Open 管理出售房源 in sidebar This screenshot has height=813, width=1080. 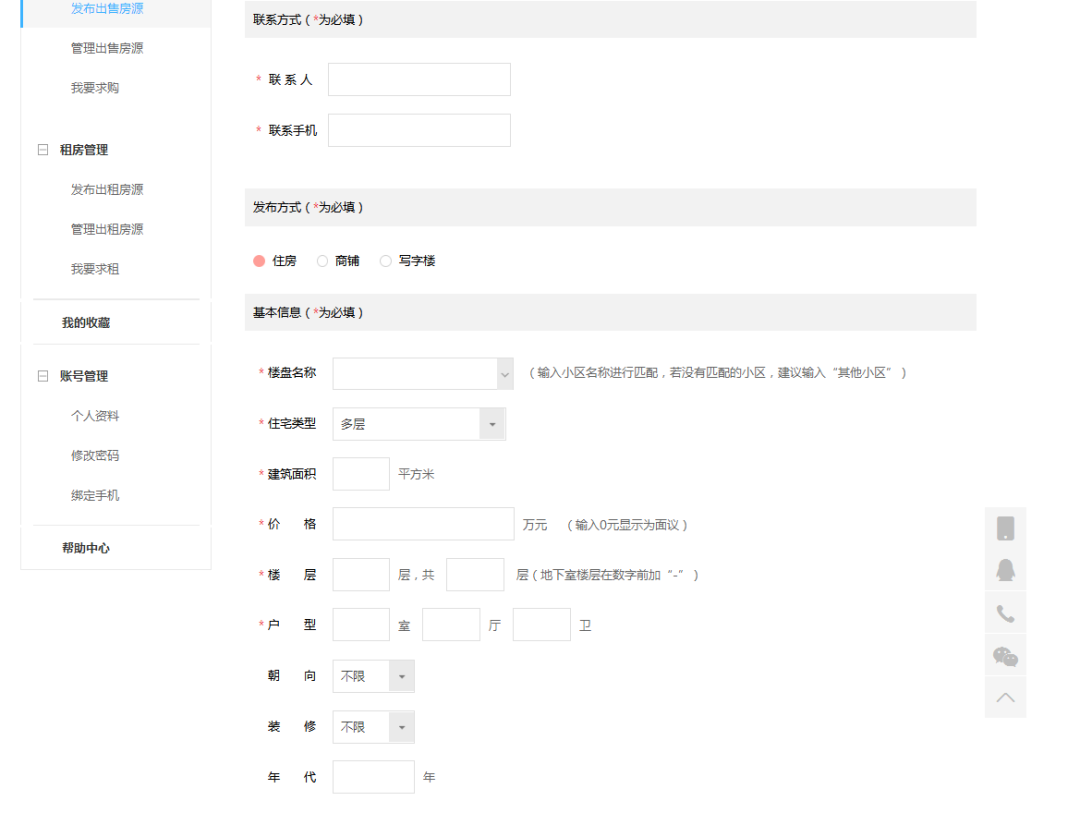[x=107, y=48]
